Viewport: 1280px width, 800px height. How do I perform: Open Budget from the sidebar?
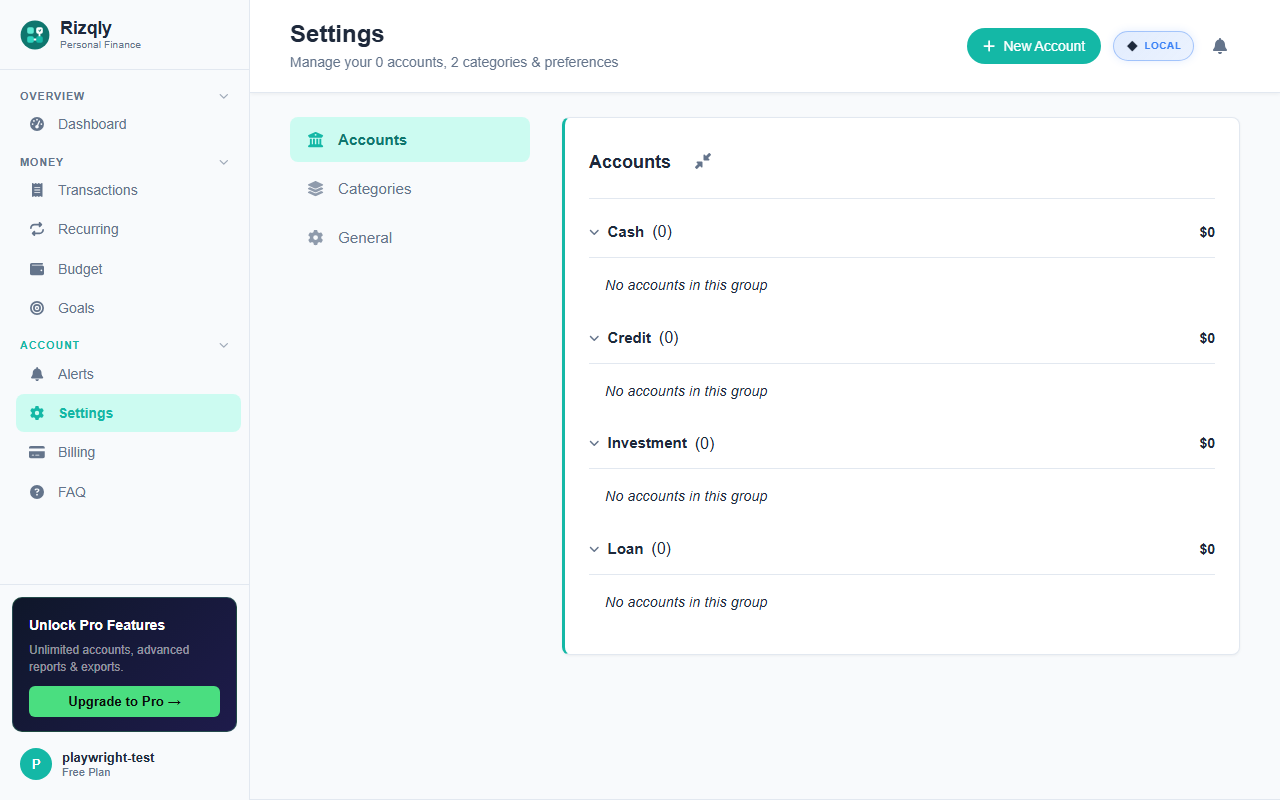(80, 269)
